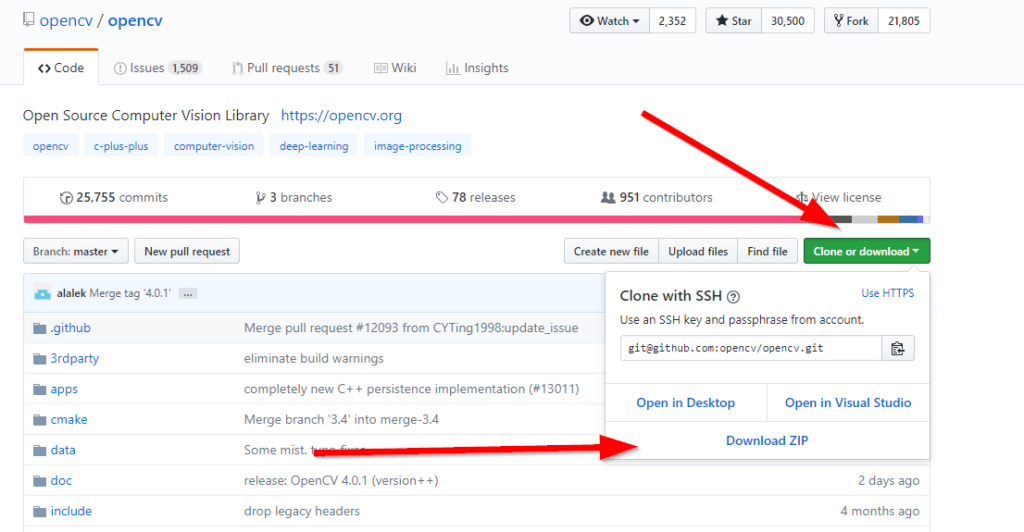This screenshot has width=1024, height=532.
Task: Click the View license link
Action: pyautogui.click(x=839, y=197)
